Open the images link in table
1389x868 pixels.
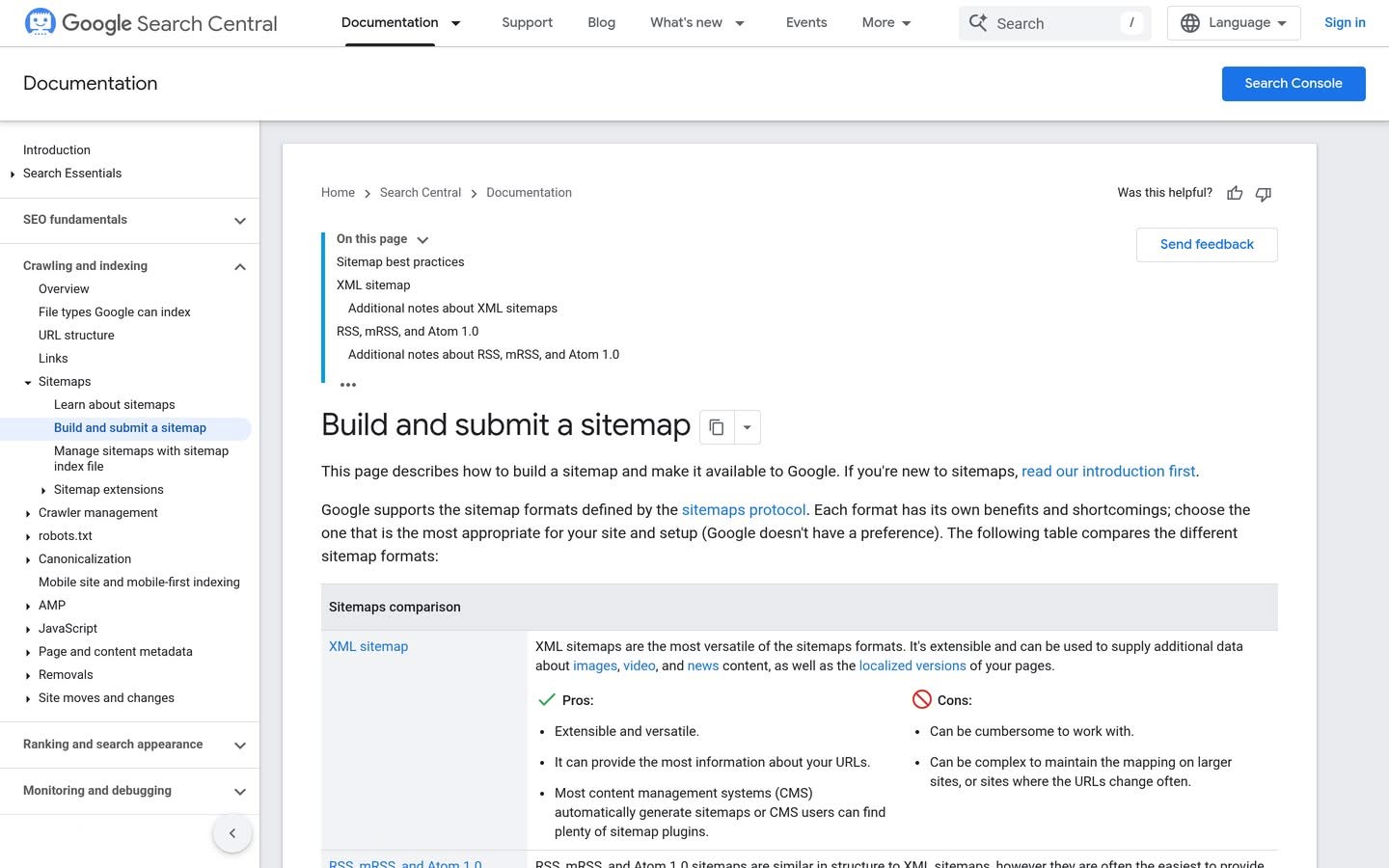coord(595,666)
